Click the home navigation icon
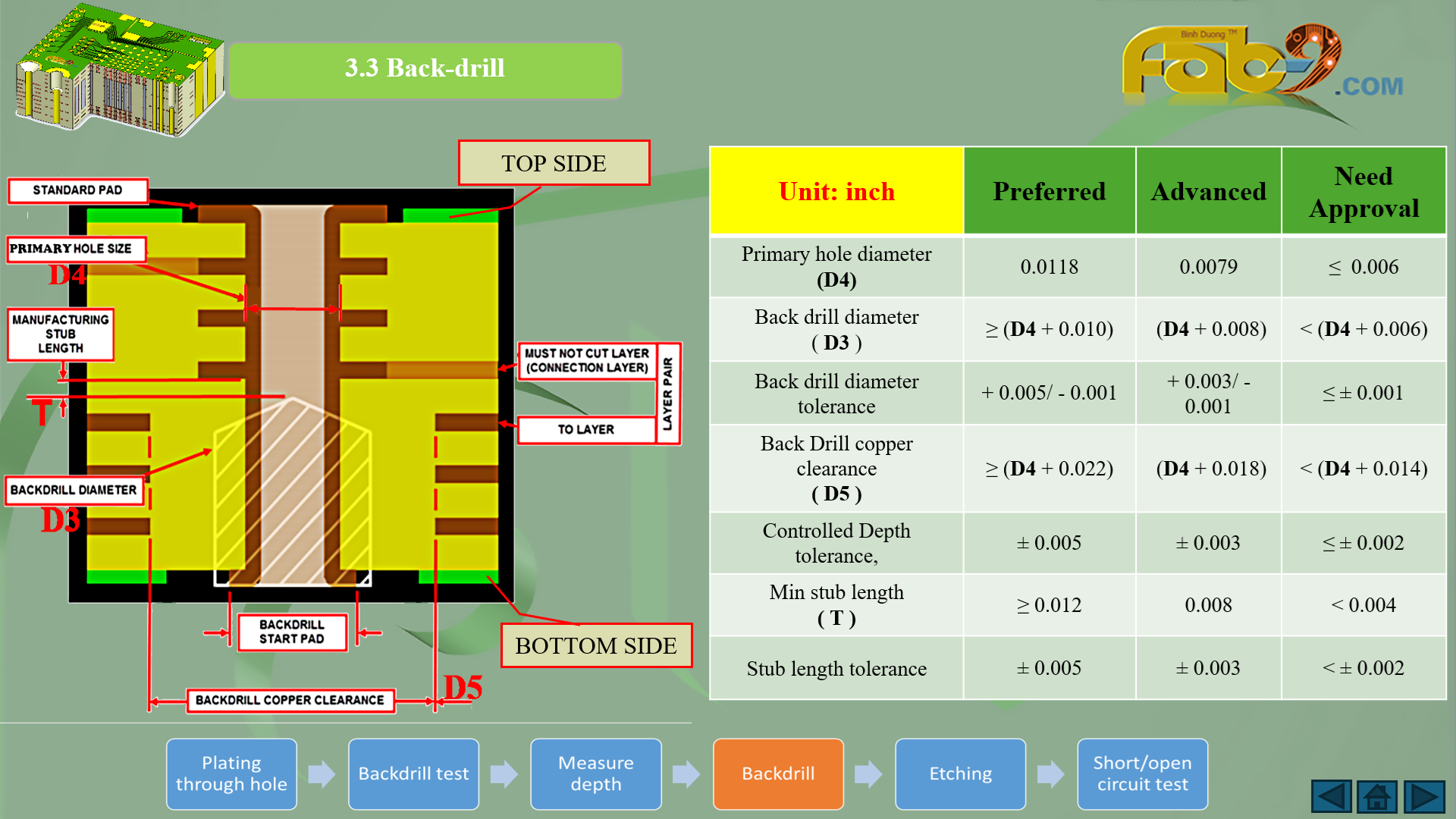 (x=1377, y=797)
